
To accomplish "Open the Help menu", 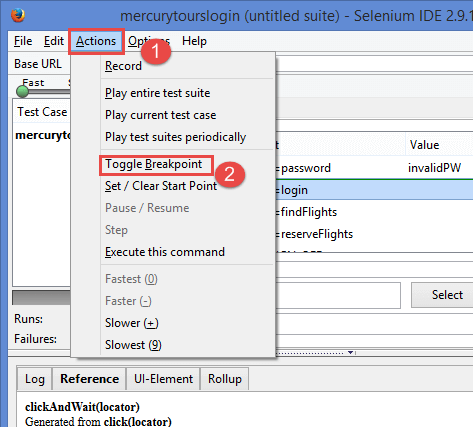I will point(194,41).
